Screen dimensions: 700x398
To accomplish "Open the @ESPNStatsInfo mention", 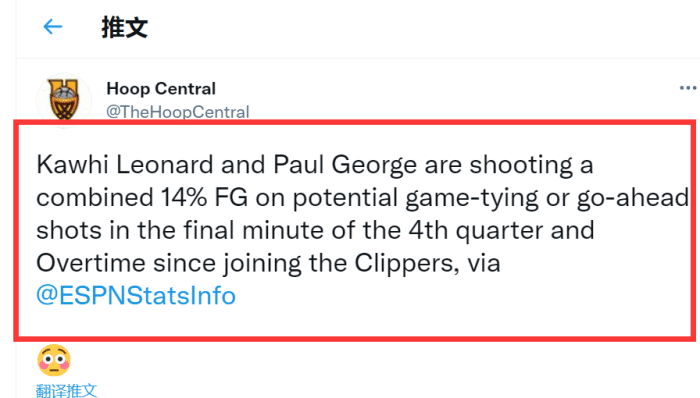I will [136, 295].
